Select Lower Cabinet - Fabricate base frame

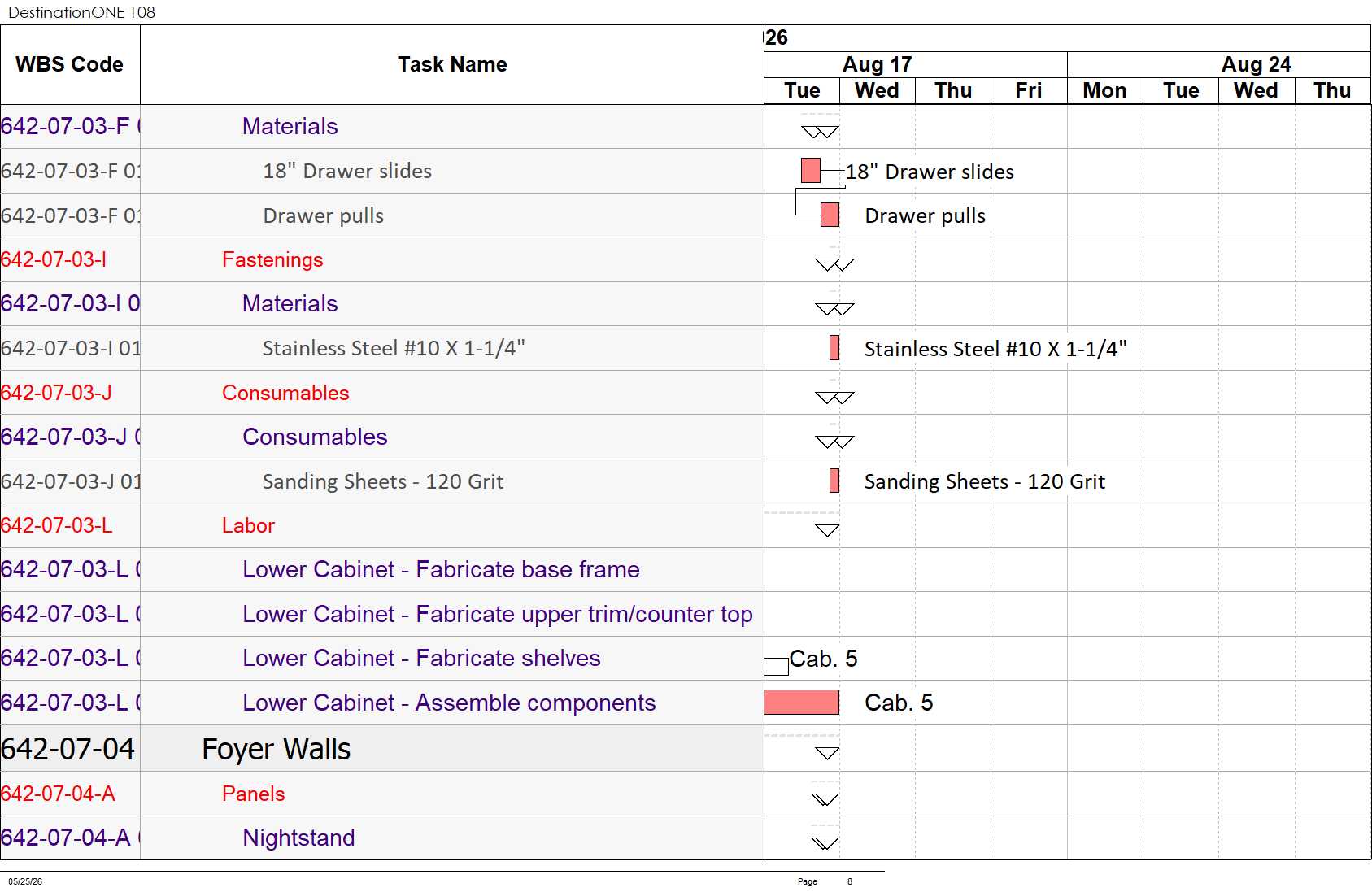(x=441, y=569)
